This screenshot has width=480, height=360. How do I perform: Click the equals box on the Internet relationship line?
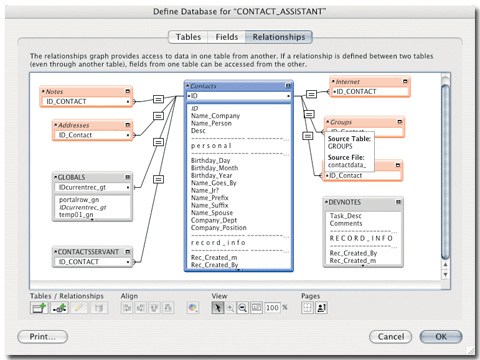(x=311, y=94)
